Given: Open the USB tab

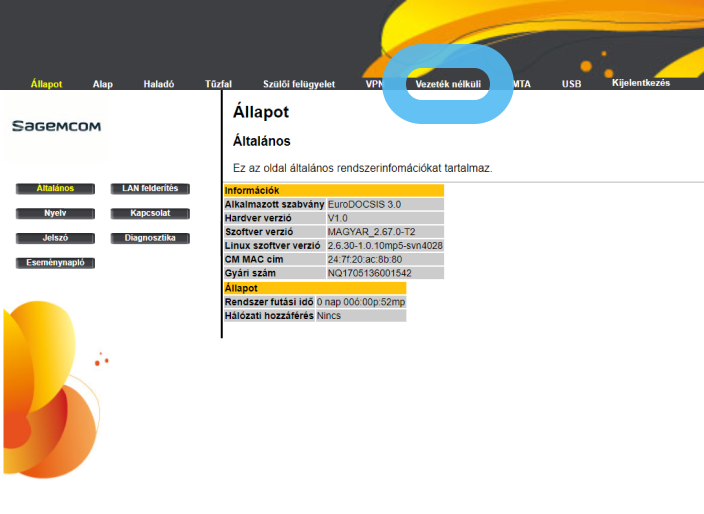Looking at the screenshot, I should pos(571,85).
